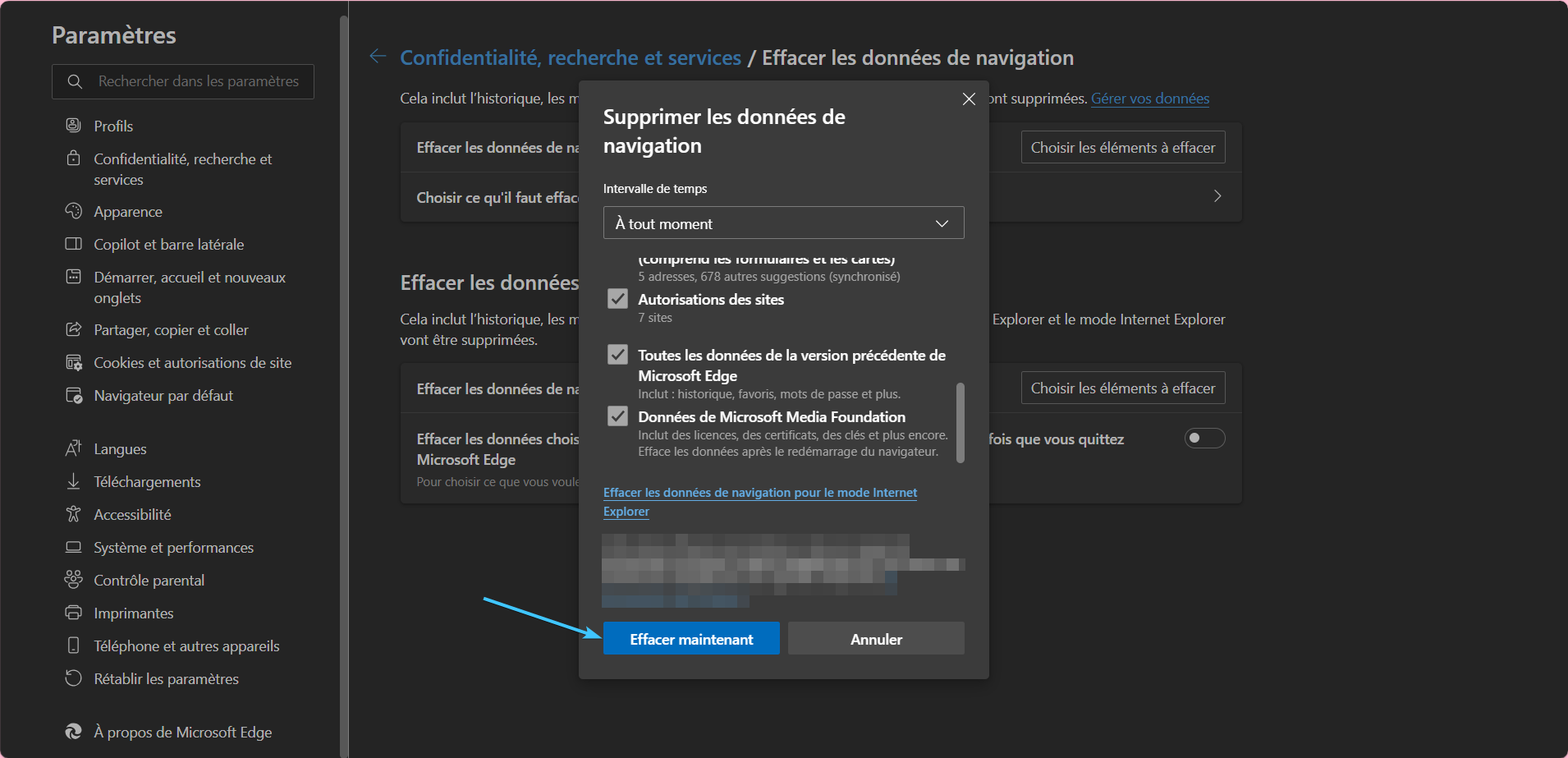Click the Rétablir les paramètres reset icon
Image resolution: width=1568 pixels, height=758 pixels.
click(x=73, y=678)
